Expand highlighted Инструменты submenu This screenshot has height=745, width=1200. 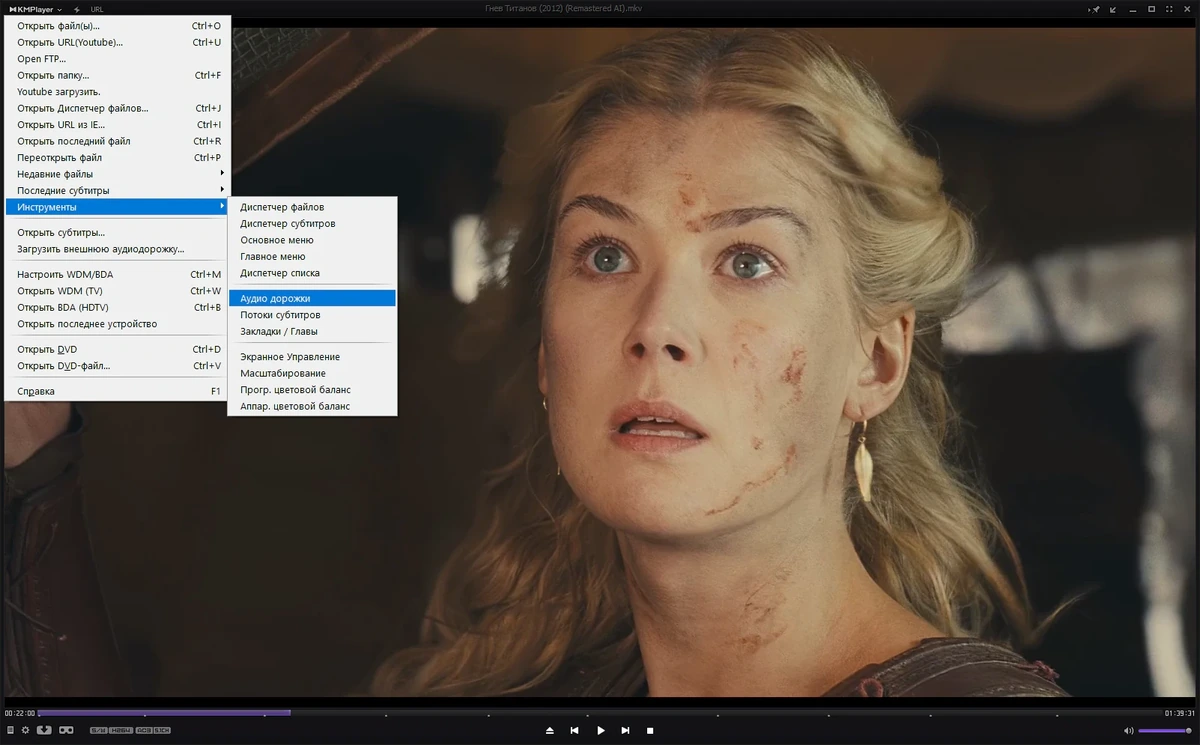coord(118,207)
